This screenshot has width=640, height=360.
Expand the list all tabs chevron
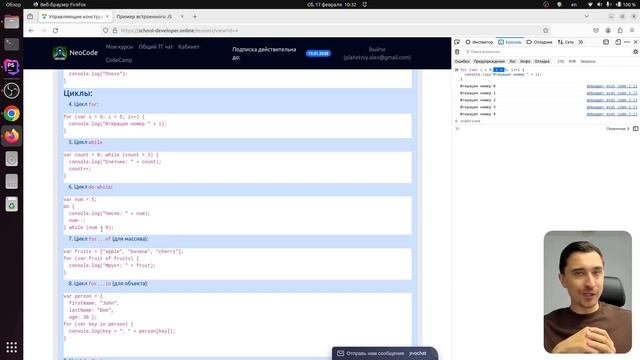click(x=587, y=17)
